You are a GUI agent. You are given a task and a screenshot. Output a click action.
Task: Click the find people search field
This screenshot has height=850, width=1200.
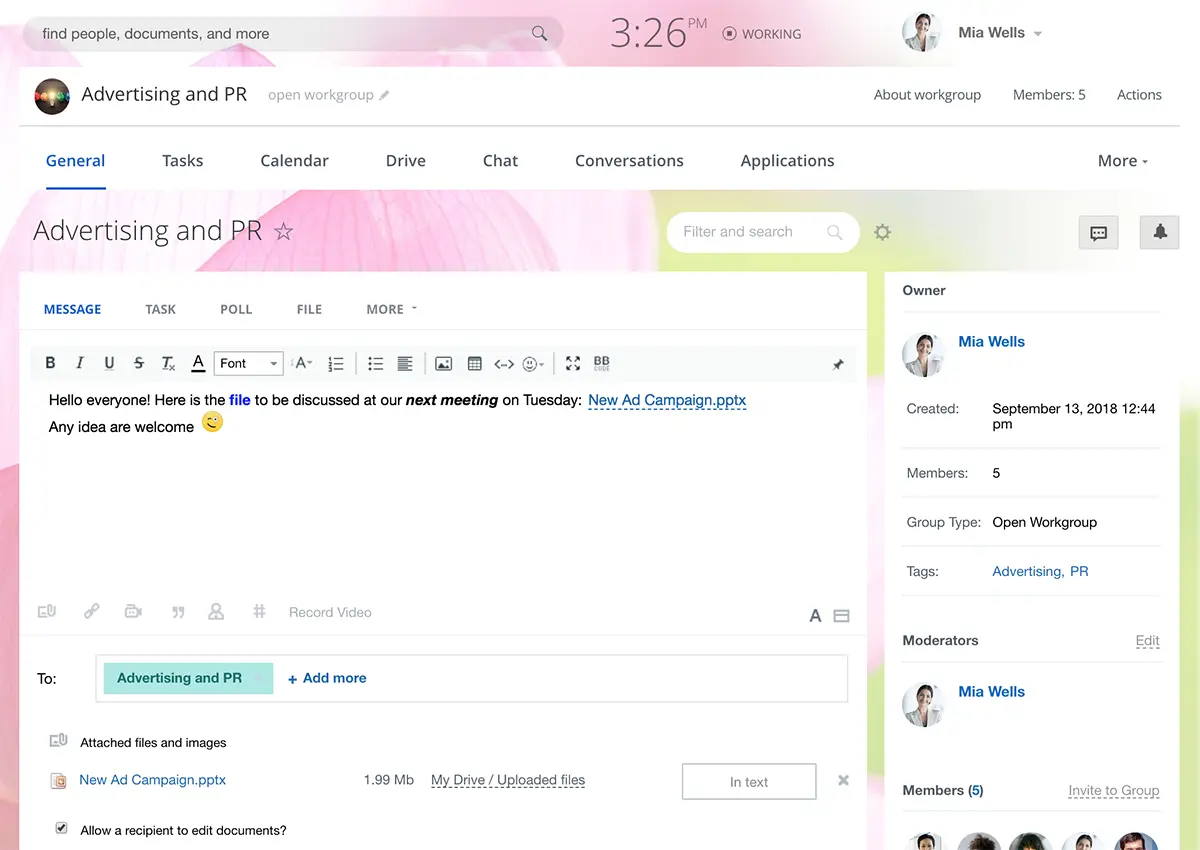tap(280, 34)
